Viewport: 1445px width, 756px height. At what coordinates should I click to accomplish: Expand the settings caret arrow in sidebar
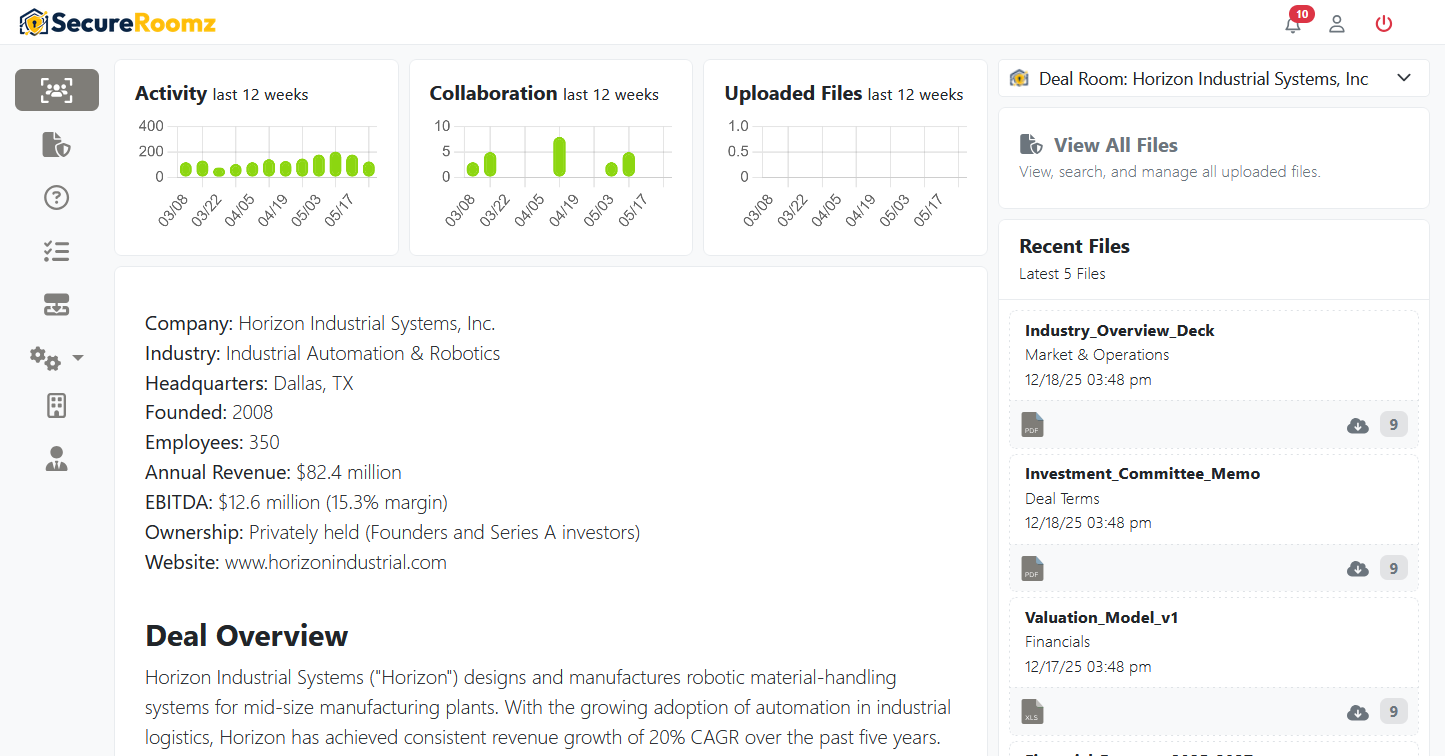[x=78, y=357]
